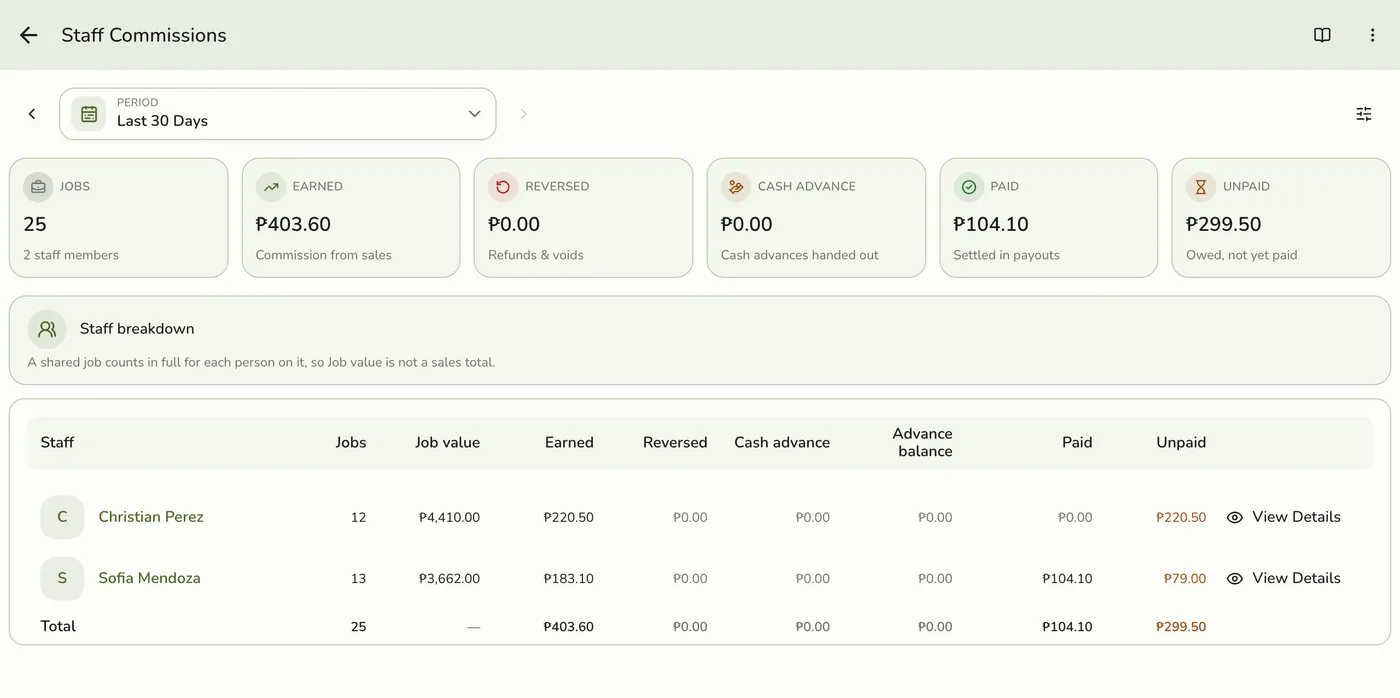Click the briefcase icon on Jobs card
1400x698 pixels.
click(38, 187)
